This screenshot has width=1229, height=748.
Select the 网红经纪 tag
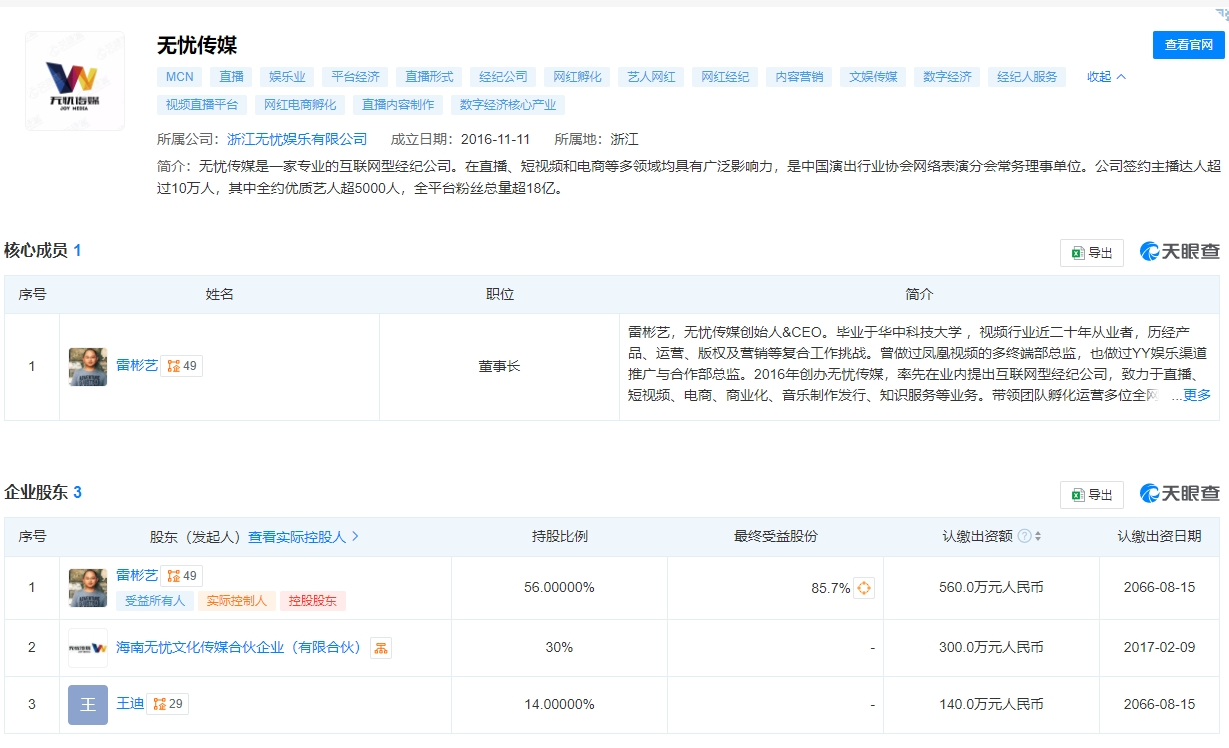pos(725,77)
